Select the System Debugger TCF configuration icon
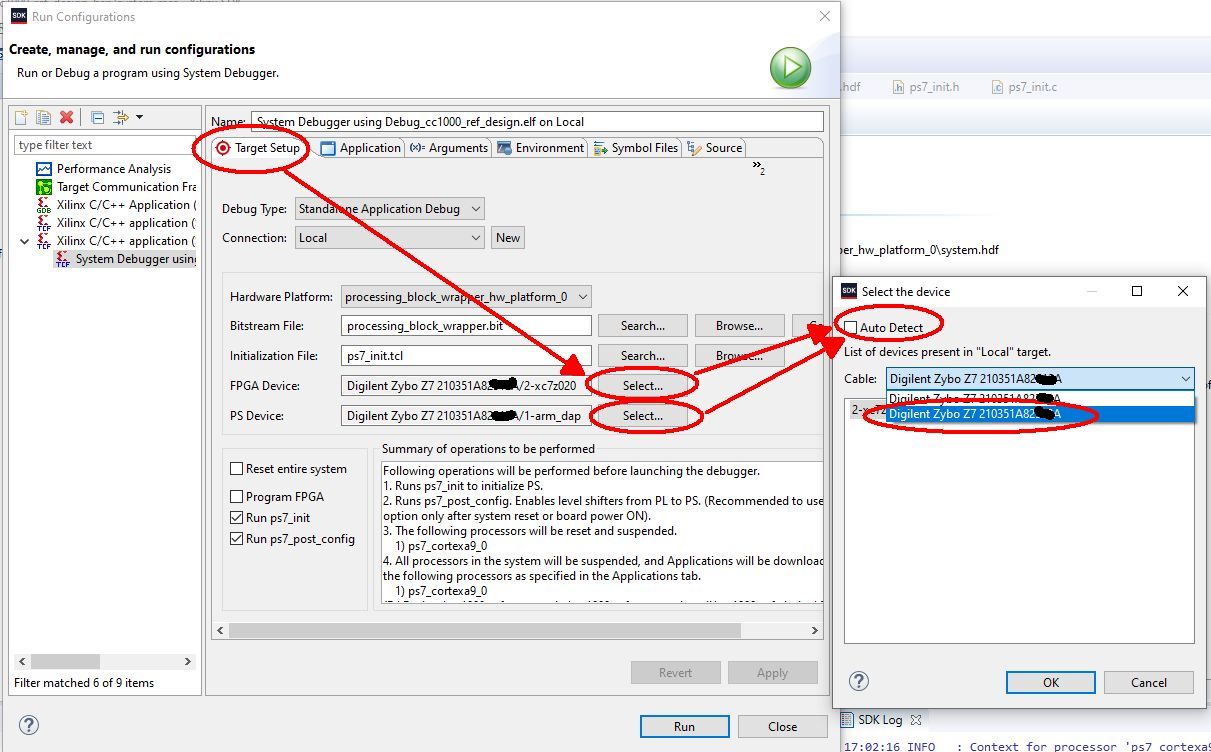Image resolution: width=1211 pixels, height=752 pixels. 63,259
